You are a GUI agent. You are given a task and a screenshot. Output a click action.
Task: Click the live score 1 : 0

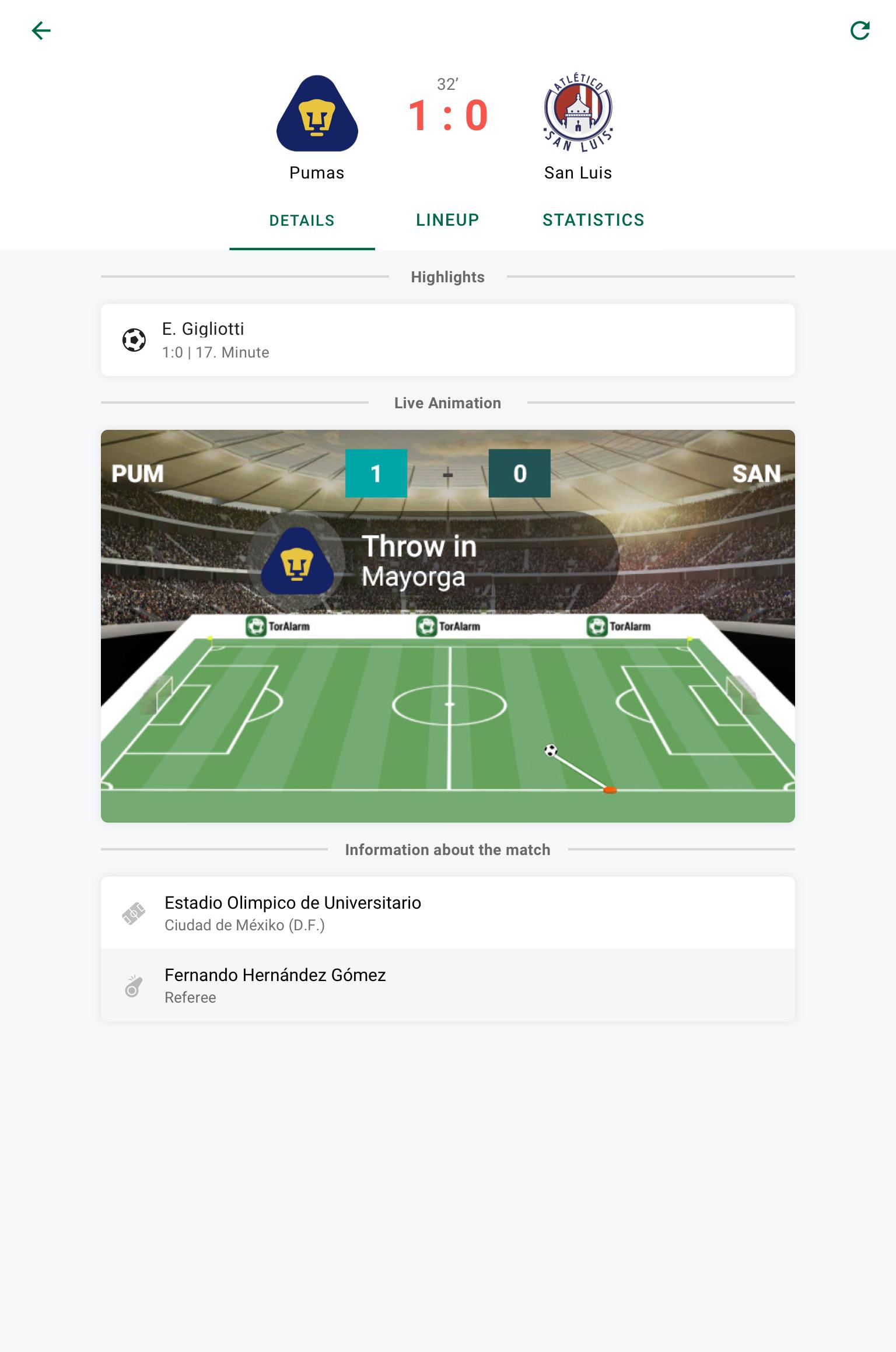(447, 115)
